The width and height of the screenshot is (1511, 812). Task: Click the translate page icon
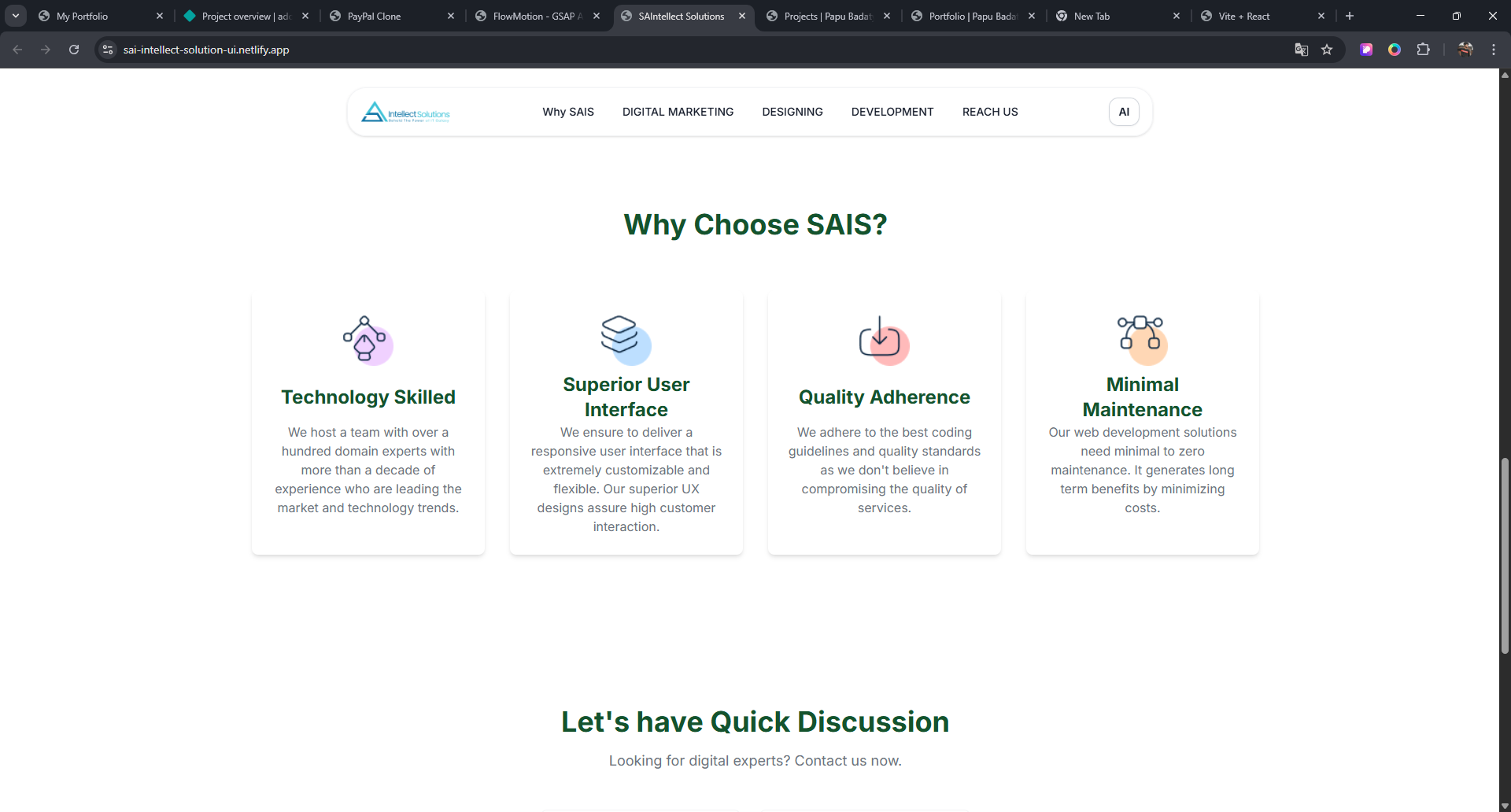[1301, 50]
